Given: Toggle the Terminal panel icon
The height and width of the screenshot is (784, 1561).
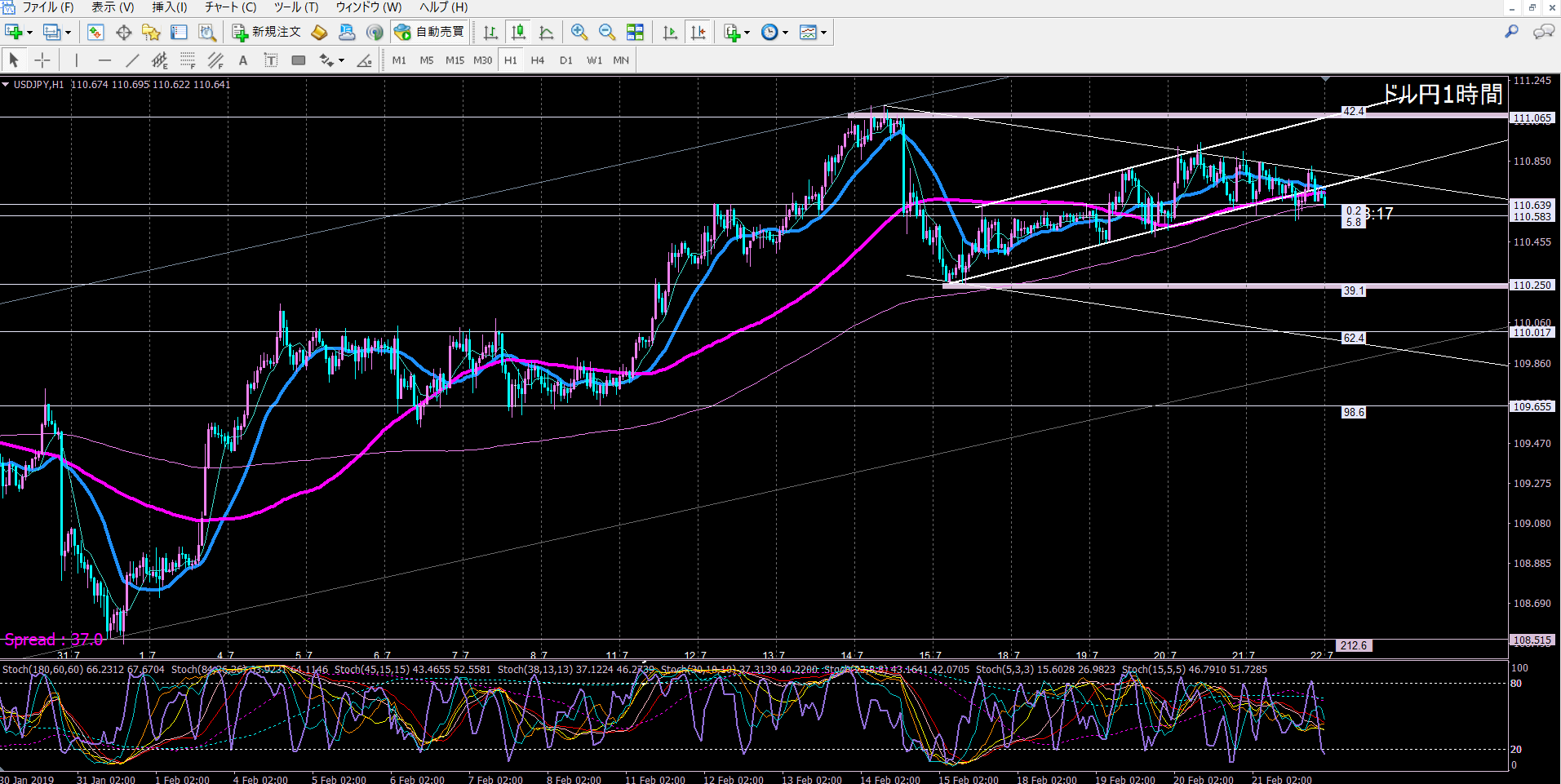Looking at the screenshot, I should pyautogui.click(x=179, y=32).
